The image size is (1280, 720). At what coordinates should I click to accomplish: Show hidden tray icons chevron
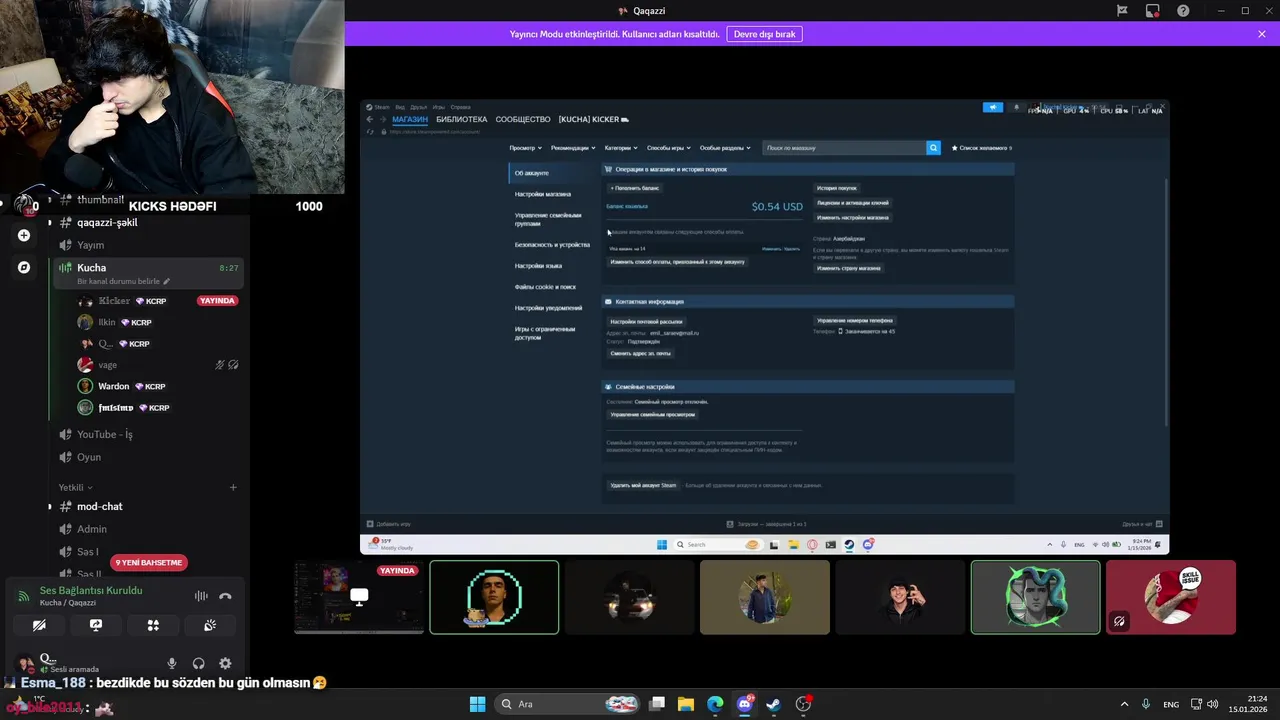[1124, 704]
